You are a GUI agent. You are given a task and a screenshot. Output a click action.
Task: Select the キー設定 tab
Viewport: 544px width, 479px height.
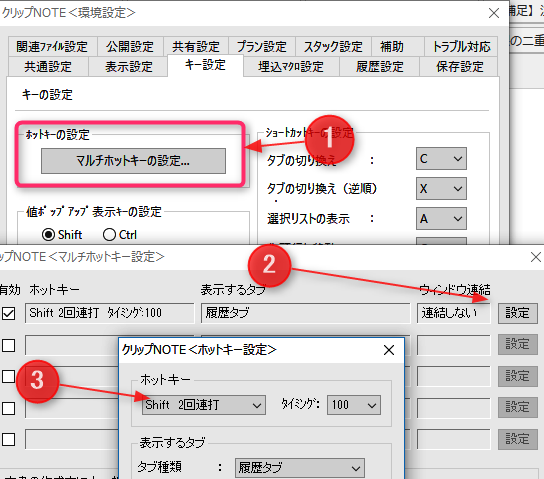pyautogui.click(x=205, y=65)
